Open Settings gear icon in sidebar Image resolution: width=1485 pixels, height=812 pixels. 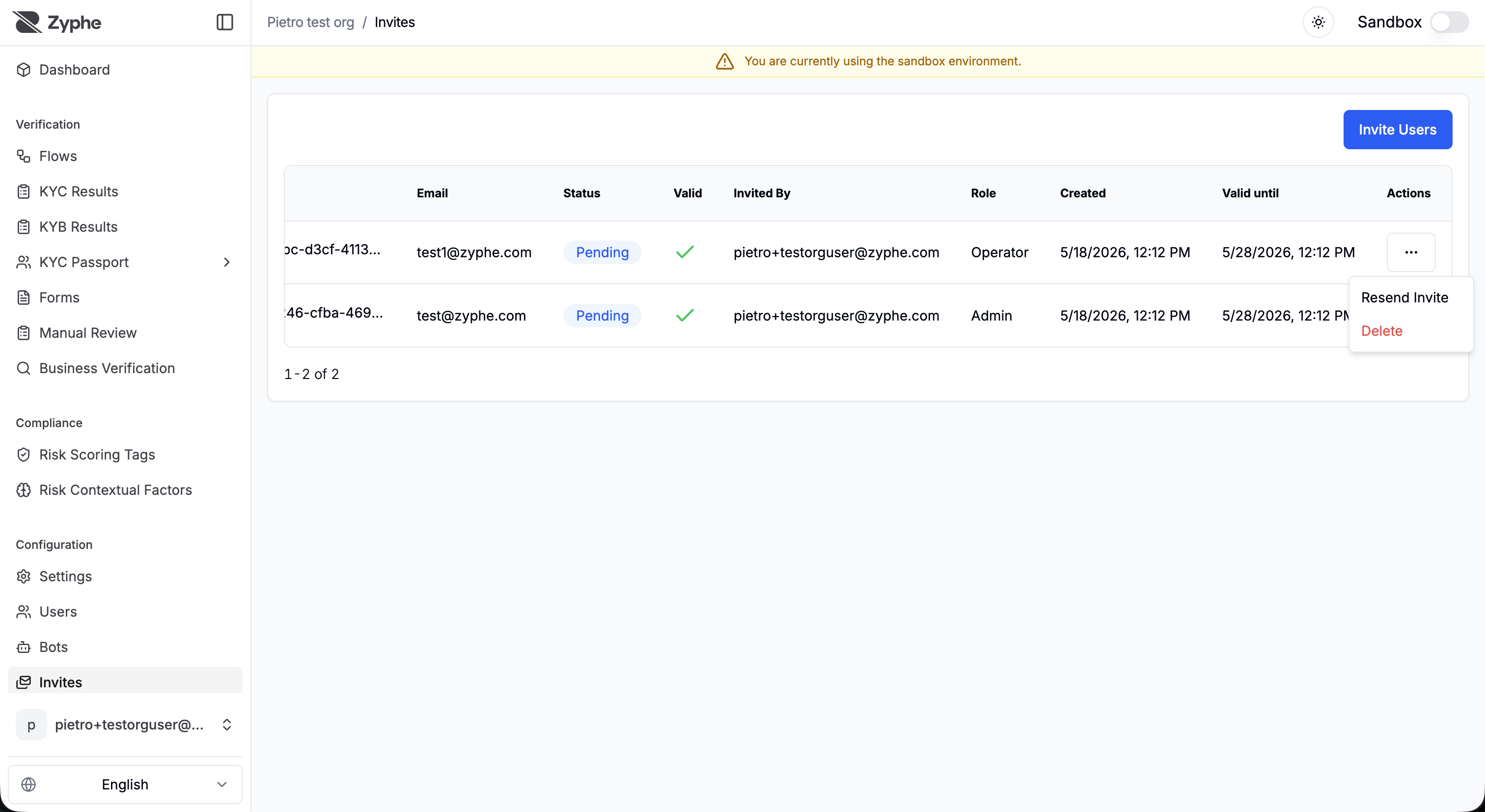click(x=24, y=576)
